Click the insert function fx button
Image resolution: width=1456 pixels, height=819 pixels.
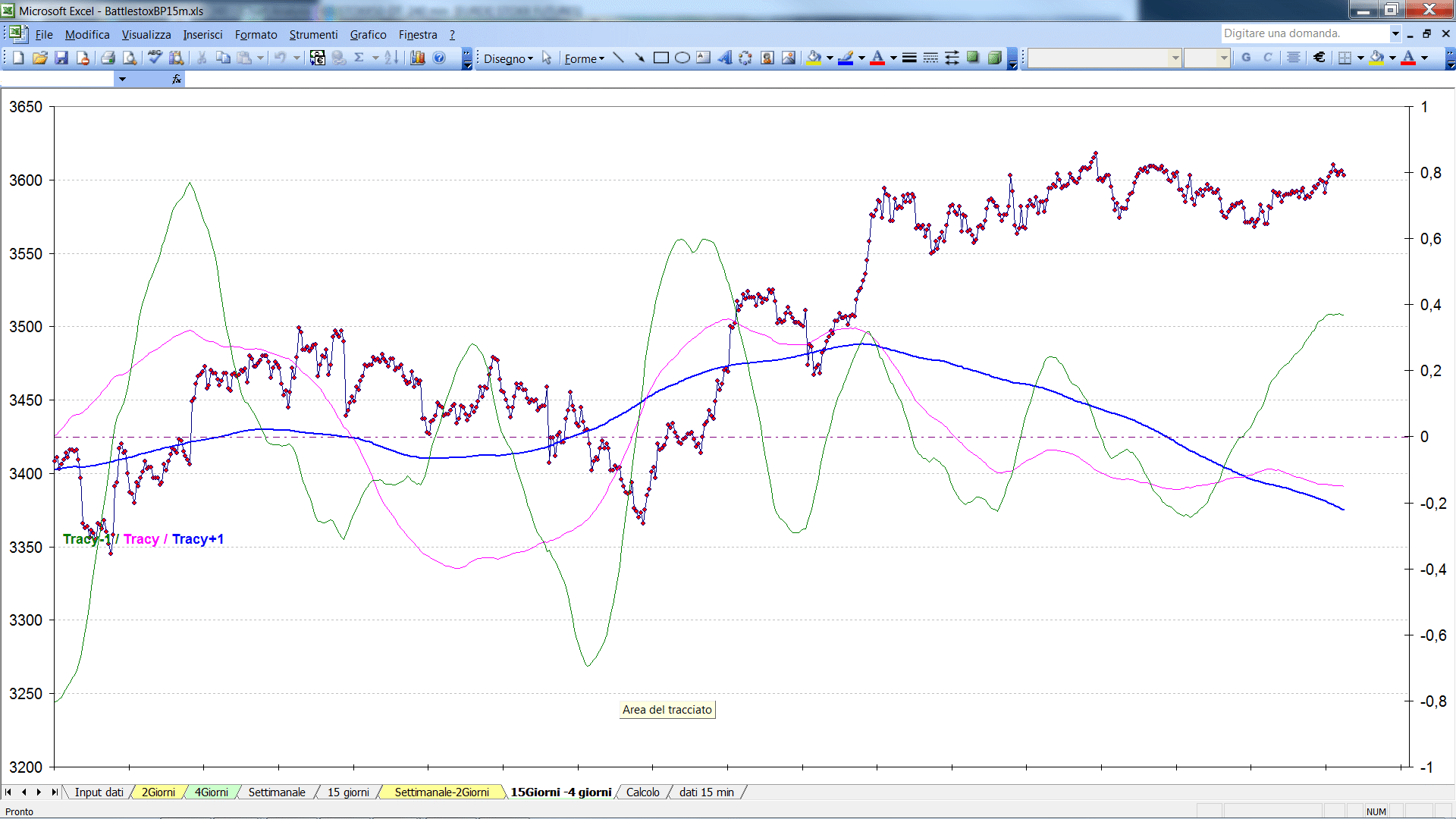pyautogui.click(x=177, y=79)
